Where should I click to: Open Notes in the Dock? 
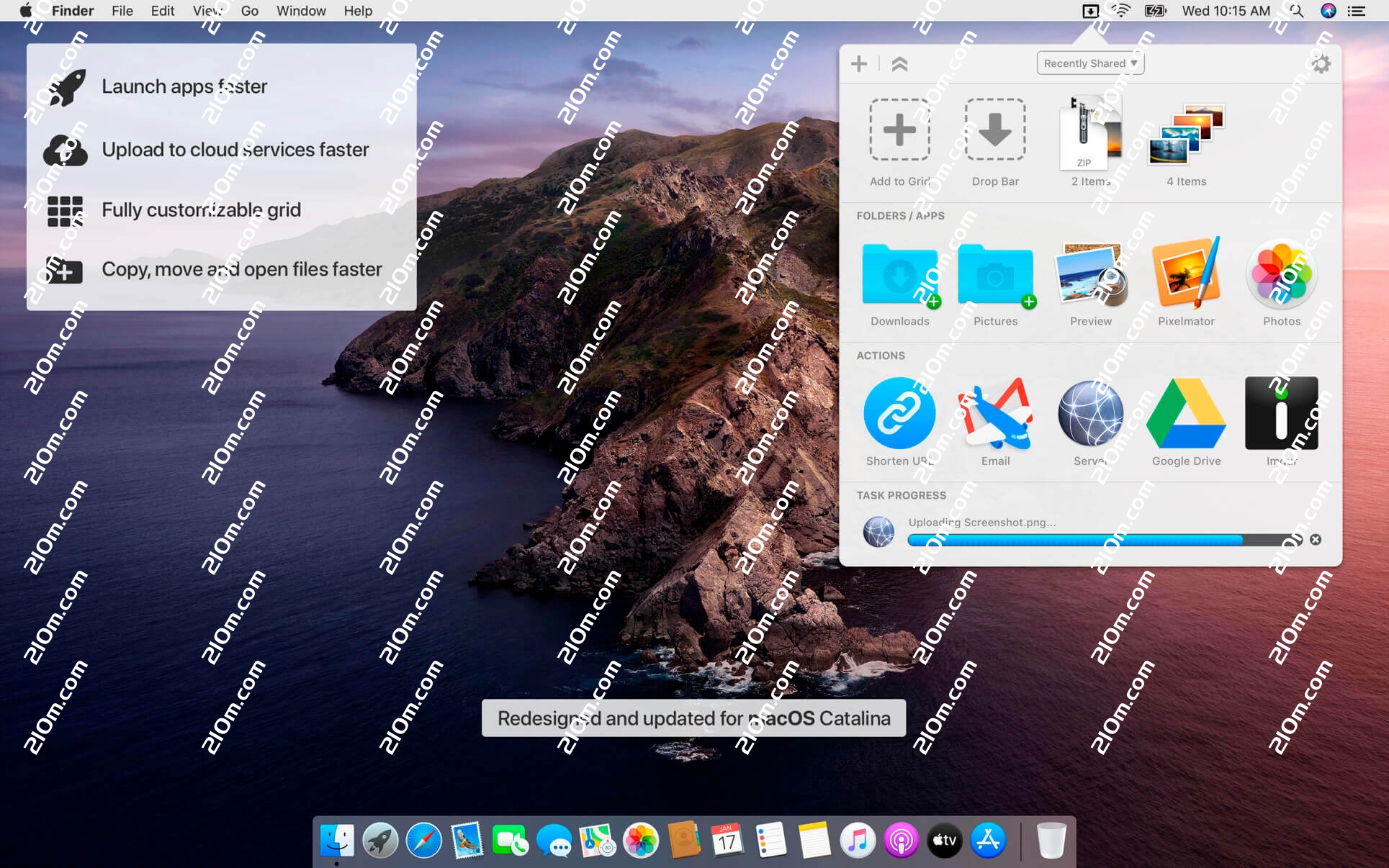814,840
